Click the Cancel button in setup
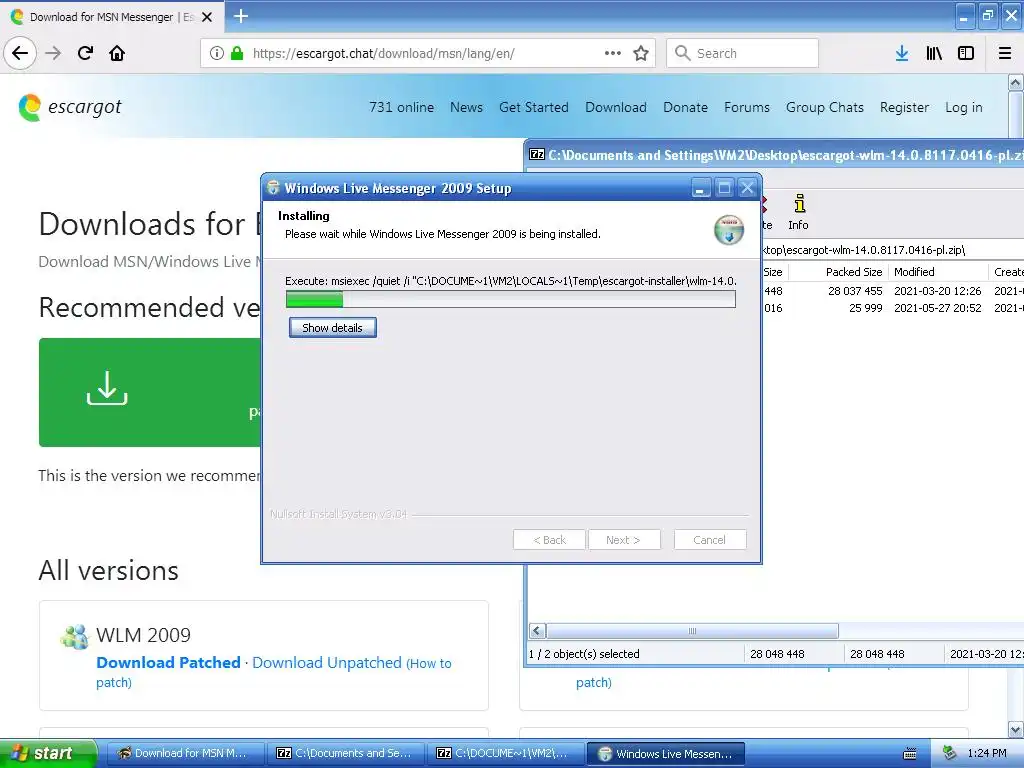Image resolution: width=1024 pixels, height=768 pixels. 709,540
